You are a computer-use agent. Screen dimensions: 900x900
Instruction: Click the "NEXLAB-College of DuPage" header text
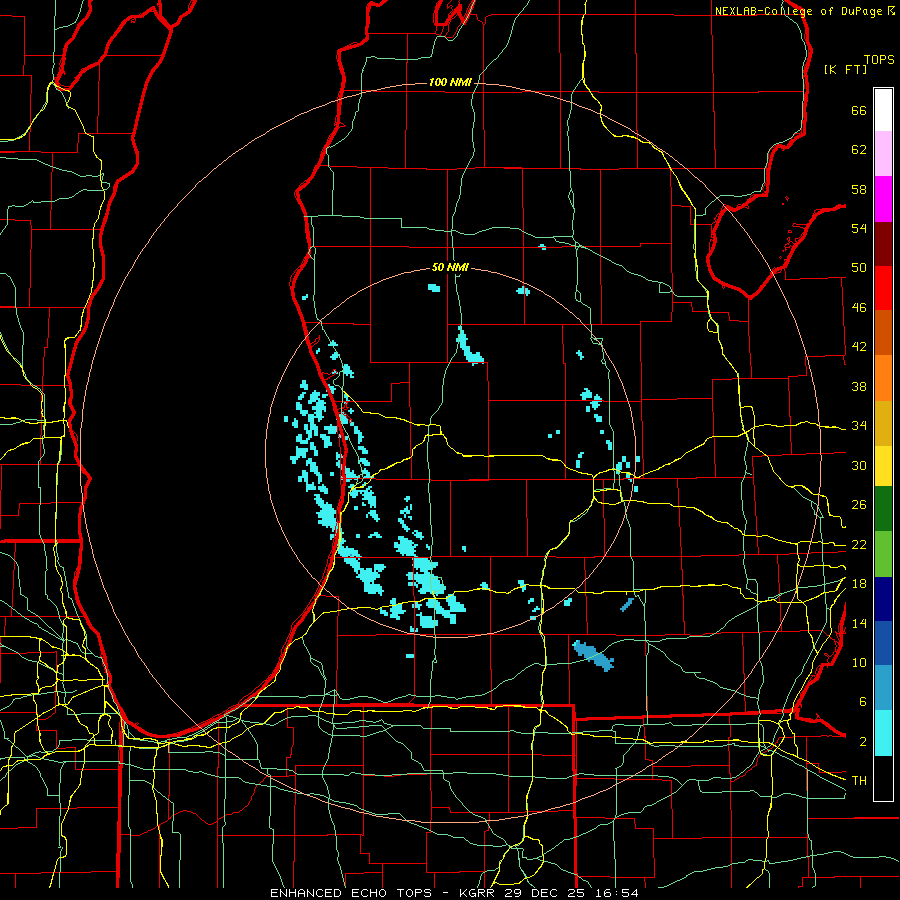(799, 11)
